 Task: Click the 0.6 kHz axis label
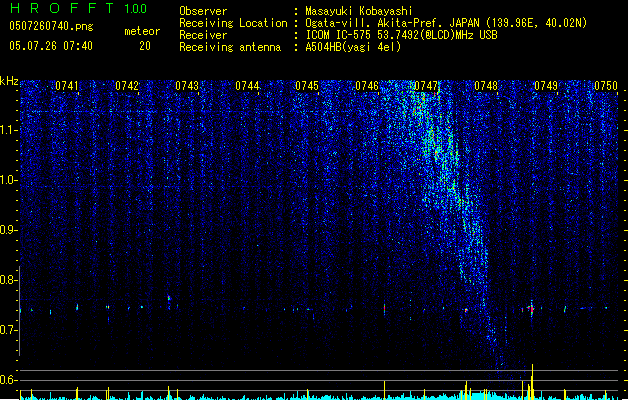point(9,380)
